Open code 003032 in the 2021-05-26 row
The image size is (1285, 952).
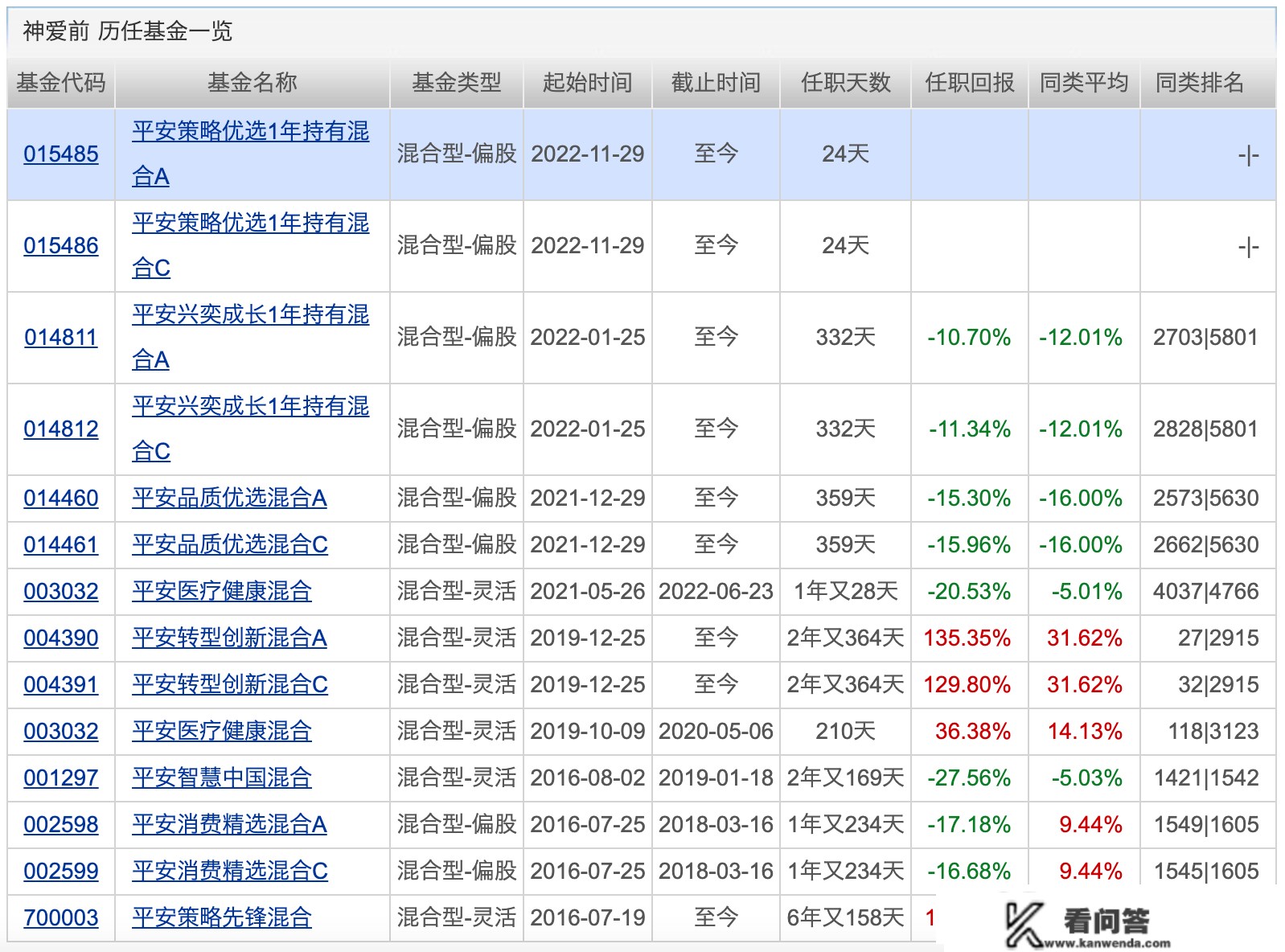pyautogui.click(x=61, y=592)
